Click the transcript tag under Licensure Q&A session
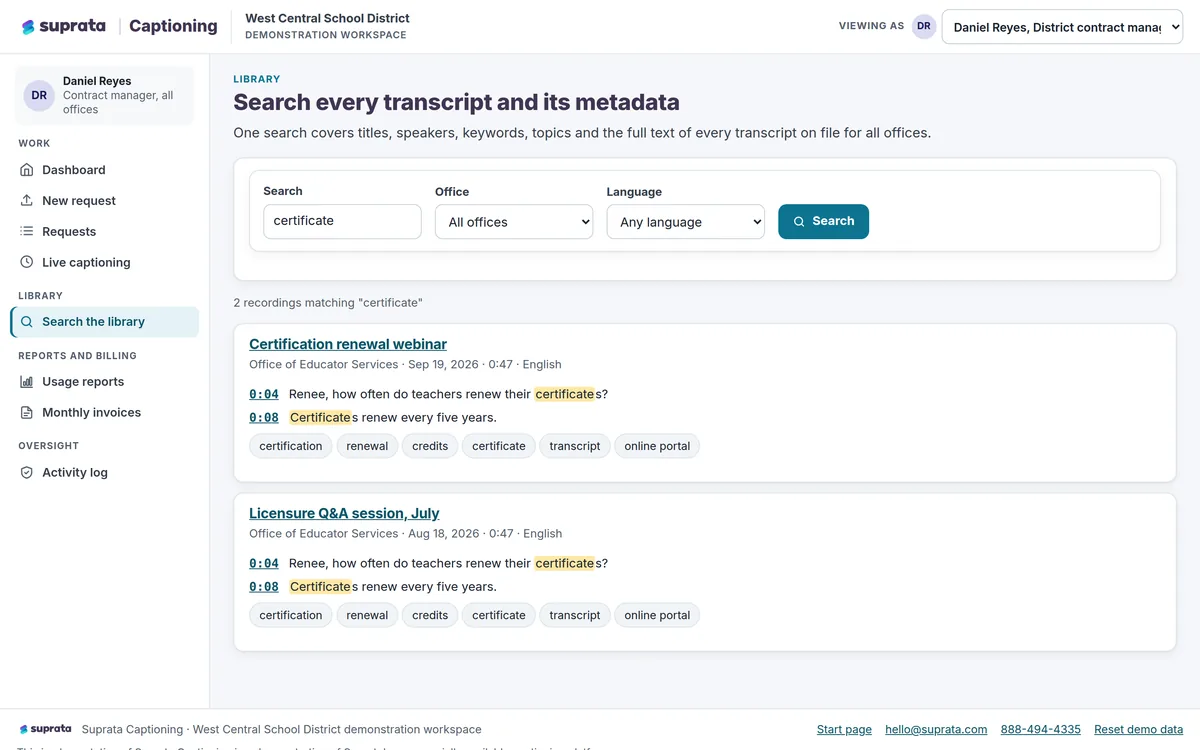 click(575, 615)
